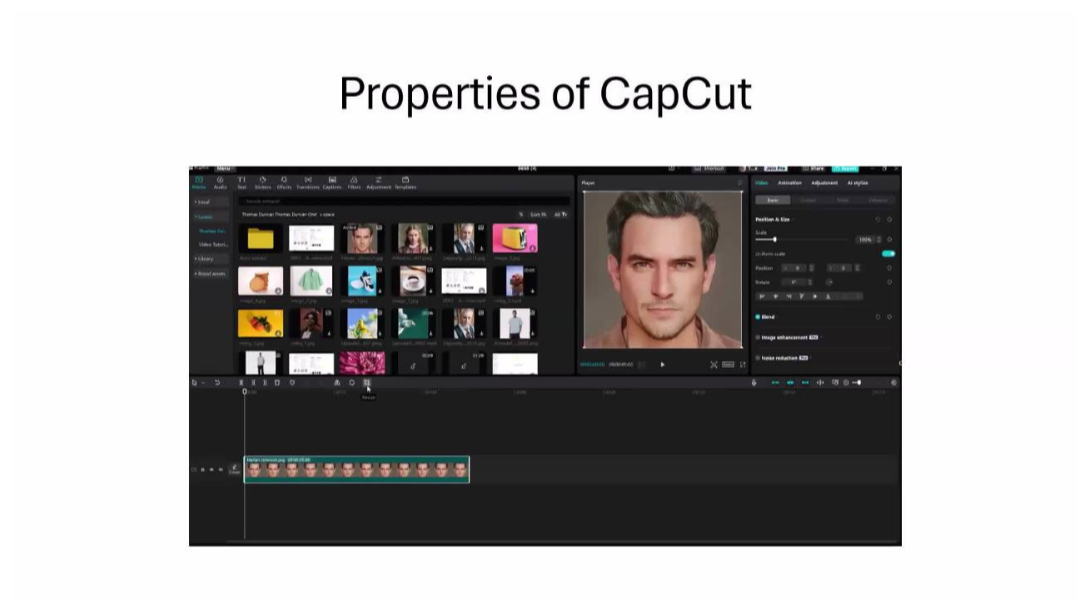This screenshot has height=613, width=1090.
Task: Add keyframe for Position & Size
Action: point(889,220)
